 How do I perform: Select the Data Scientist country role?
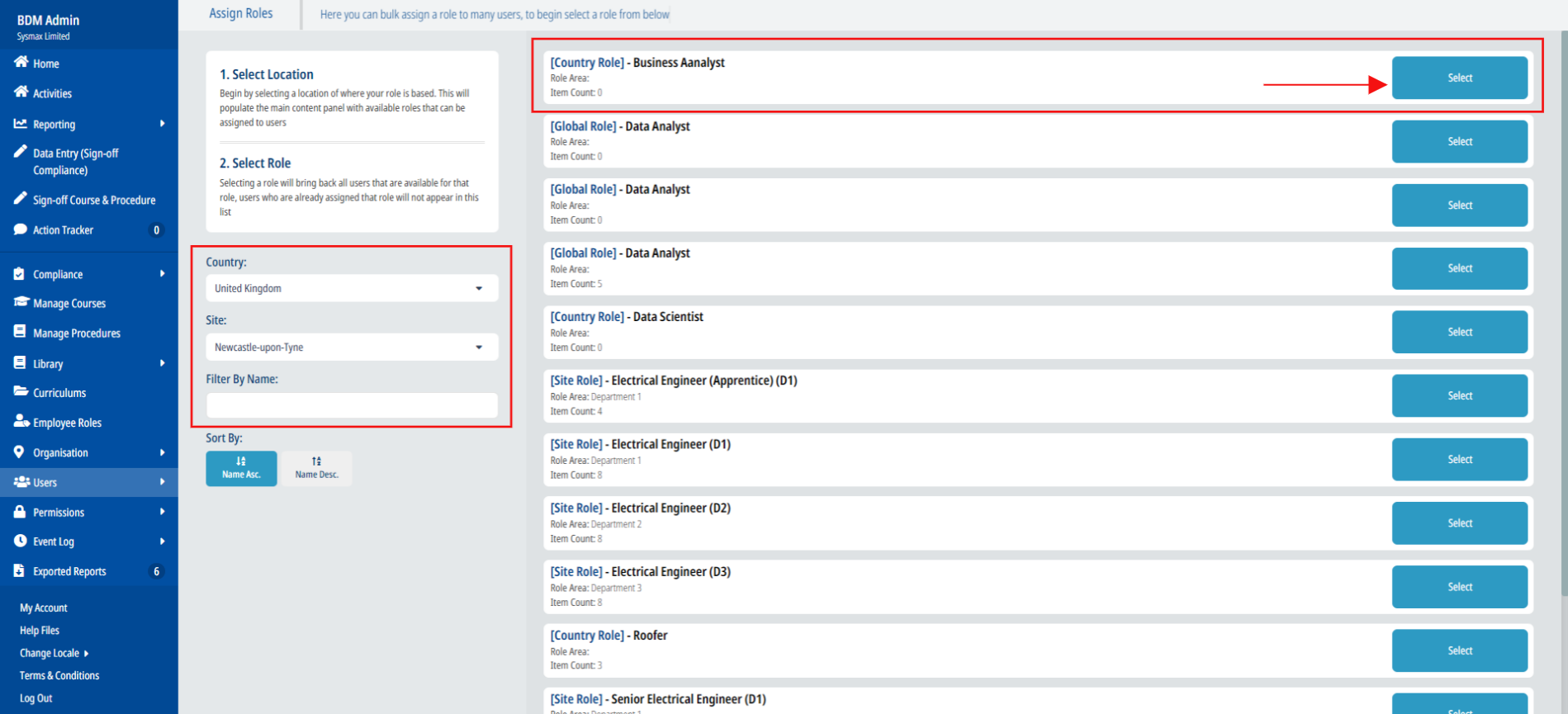coord(1459,332)
